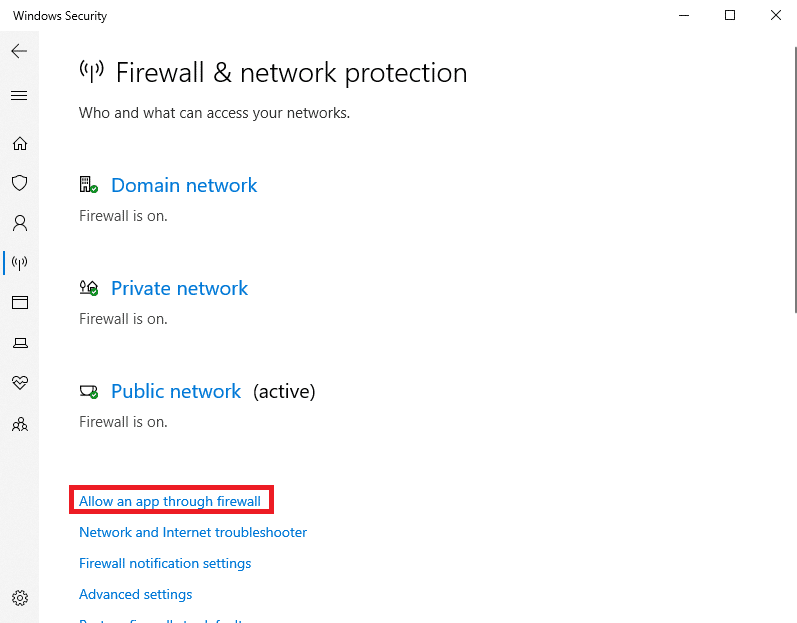Viewport: 797px width, 623px height.
Task: Open Device security laptop icon
Action: click(x=20, y=343)
